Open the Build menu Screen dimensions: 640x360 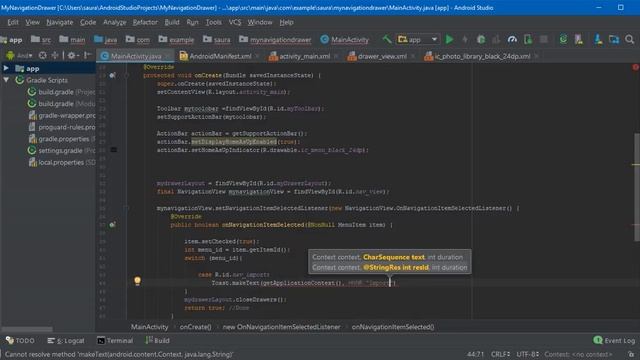(x=172, y=22)
